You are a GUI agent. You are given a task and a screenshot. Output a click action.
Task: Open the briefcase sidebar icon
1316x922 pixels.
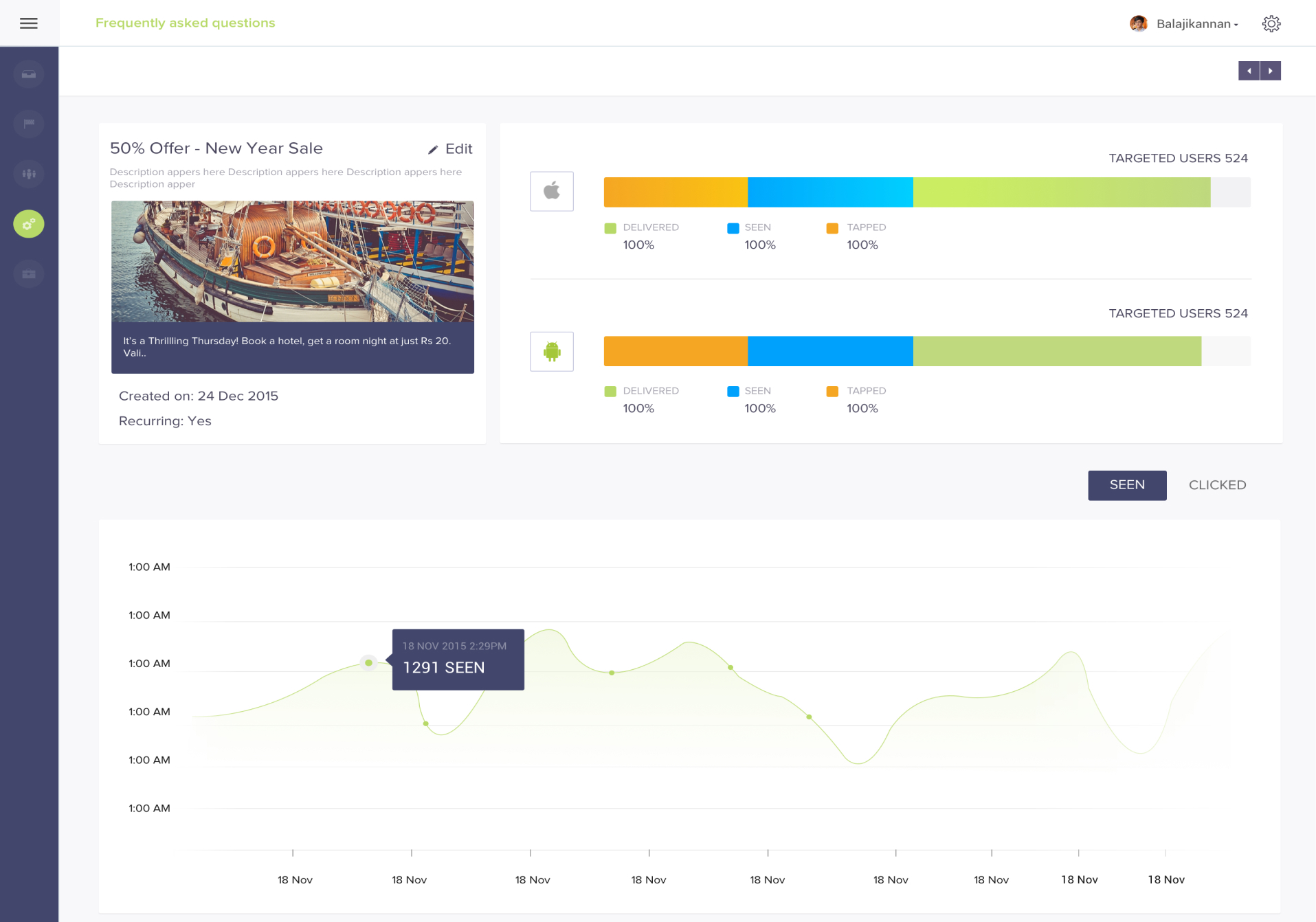pyautogui.click(x=29, y=274)
